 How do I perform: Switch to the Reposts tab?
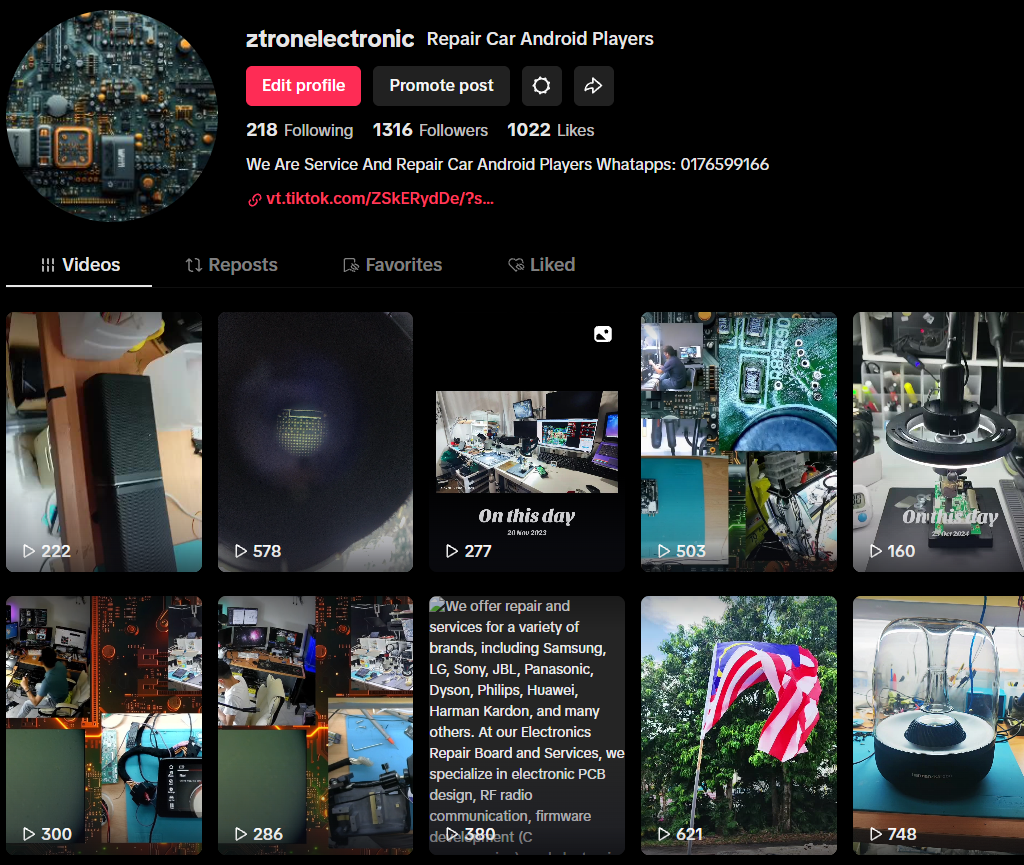pyautogui.click(x=231, y=265)
